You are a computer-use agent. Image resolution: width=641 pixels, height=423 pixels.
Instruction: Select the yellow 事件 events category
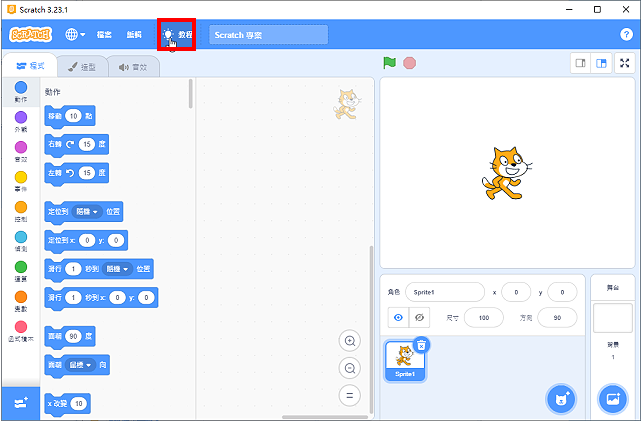coord(21,181)
